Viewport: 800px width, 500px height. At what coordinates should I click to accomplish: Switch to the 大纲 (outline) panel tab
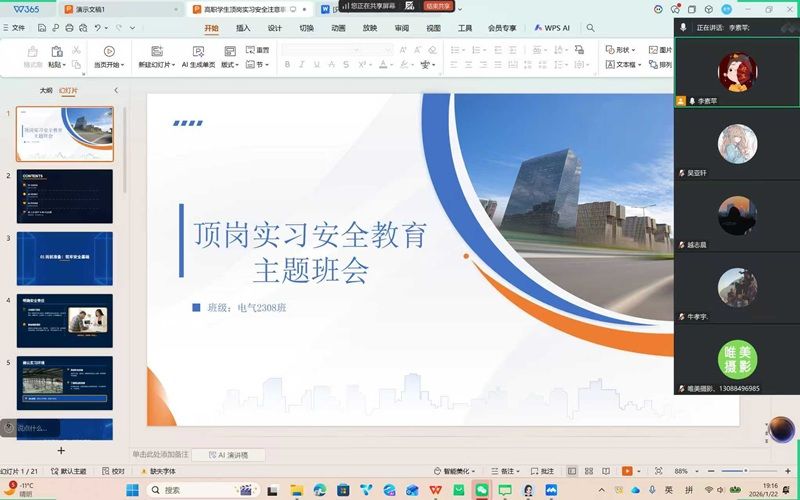[x=46, y=90]
